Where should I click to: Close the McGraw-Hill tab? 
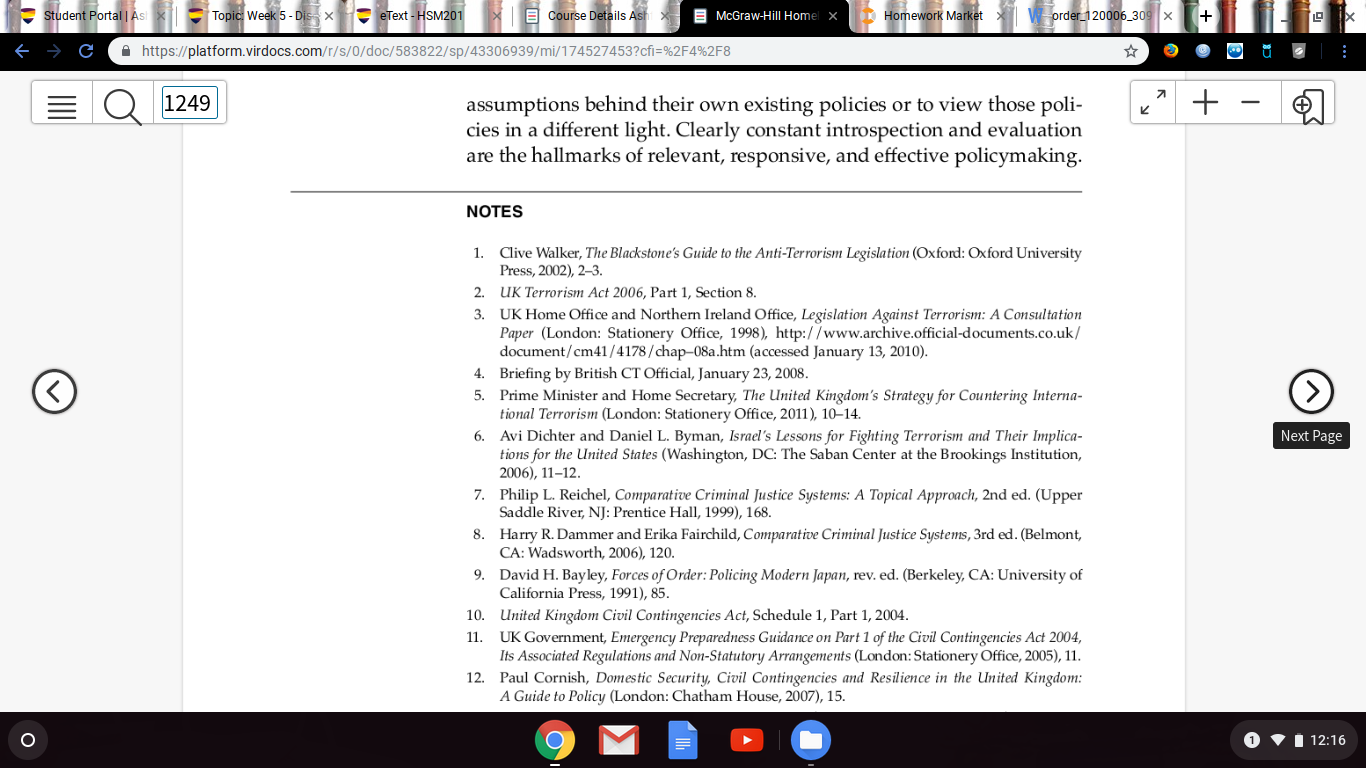point(833,16)
